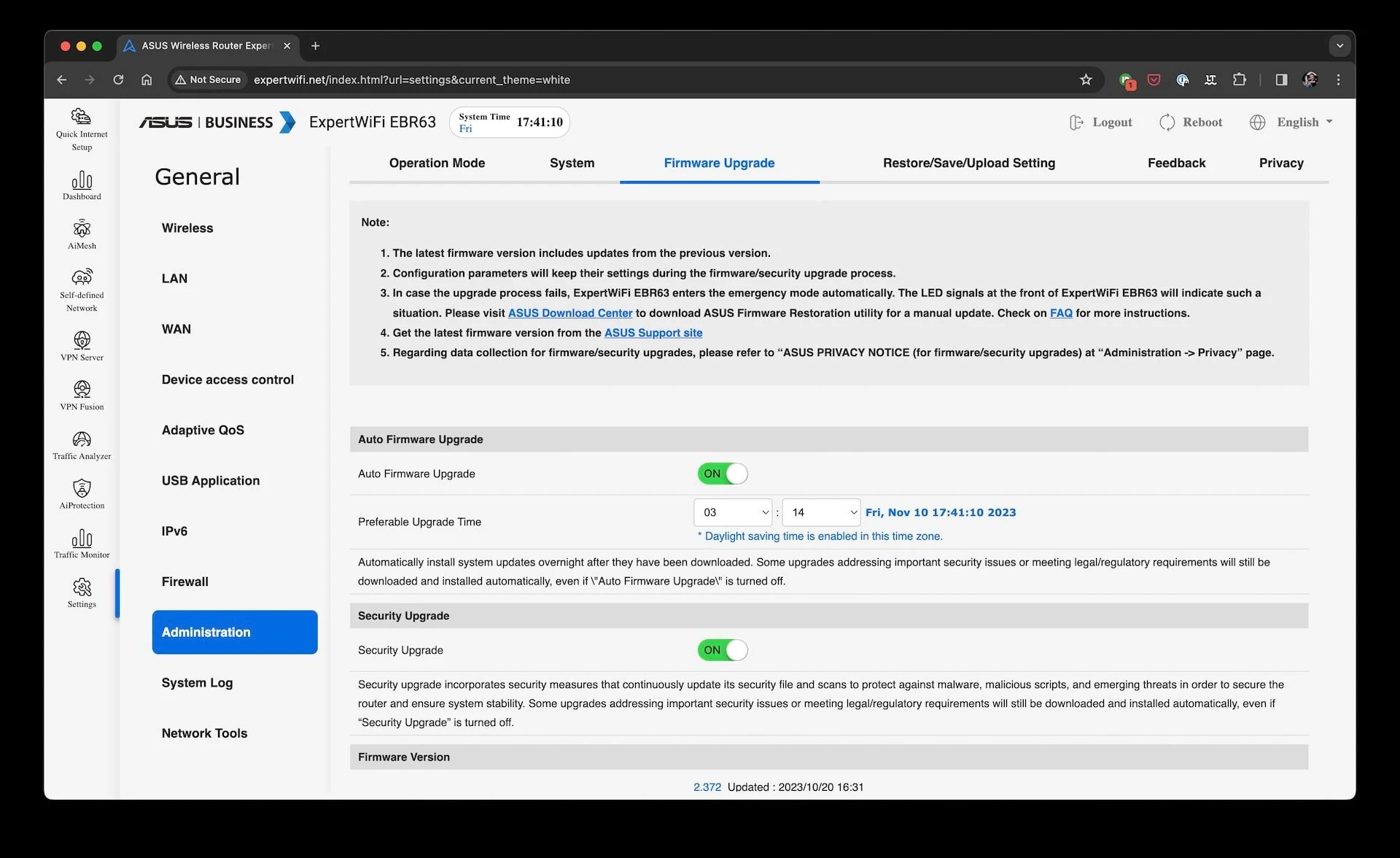The image size is (1400, 858).
Task: Click the Reboot button
Action: [x=1191, y=122]
